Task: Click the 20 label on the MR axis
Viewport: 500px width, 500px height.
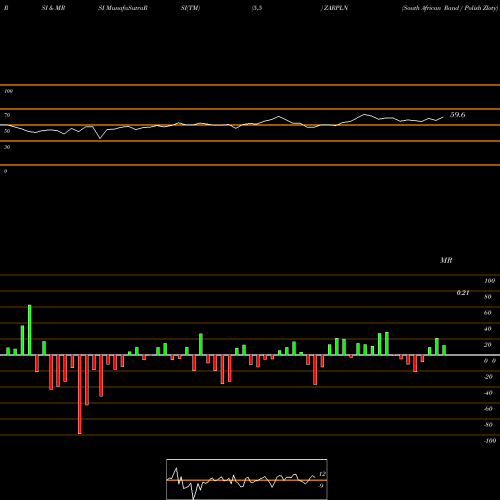Action: point(488,345)
